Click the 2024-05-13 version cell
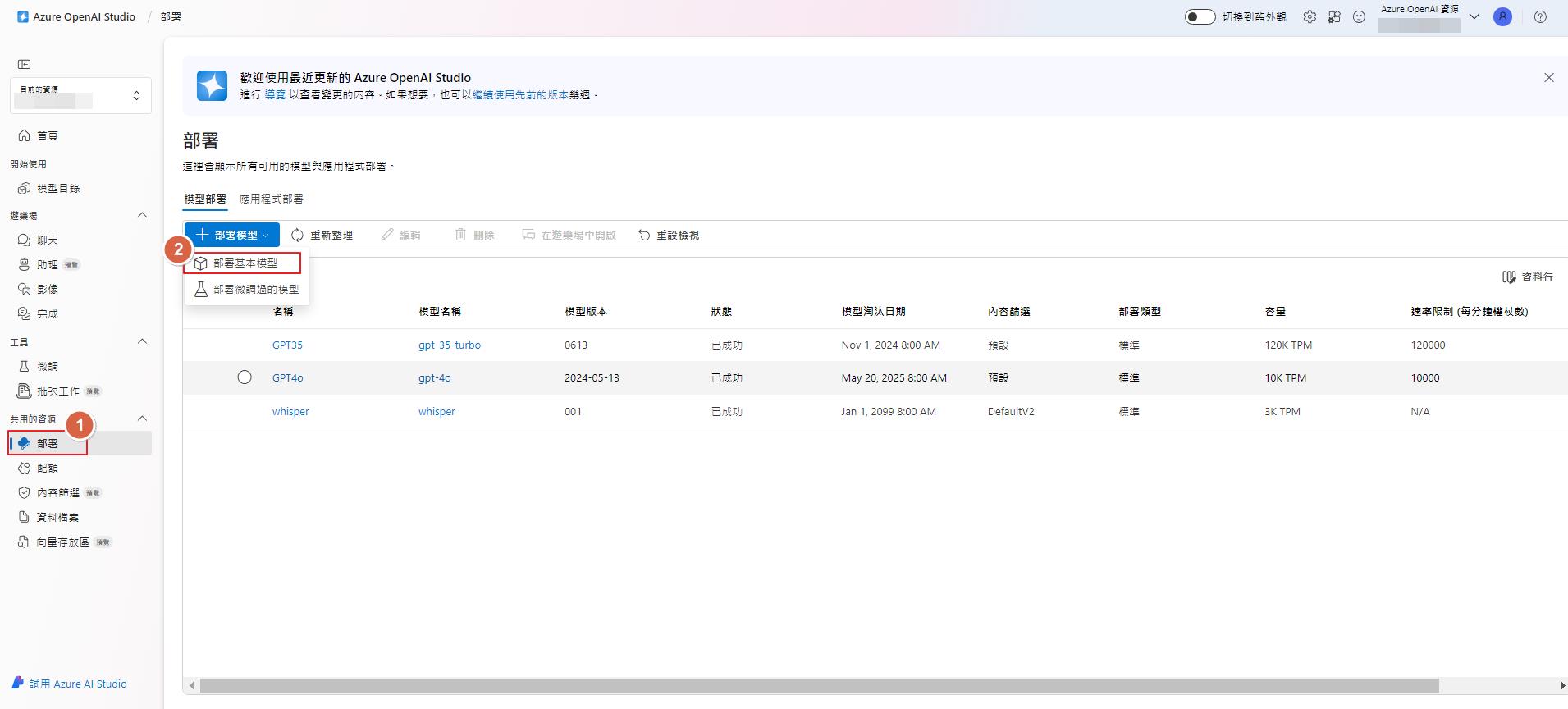Image resolution: width=1568 pixels, height=709 pixels. pyautogui.click(x=592, y=378)
